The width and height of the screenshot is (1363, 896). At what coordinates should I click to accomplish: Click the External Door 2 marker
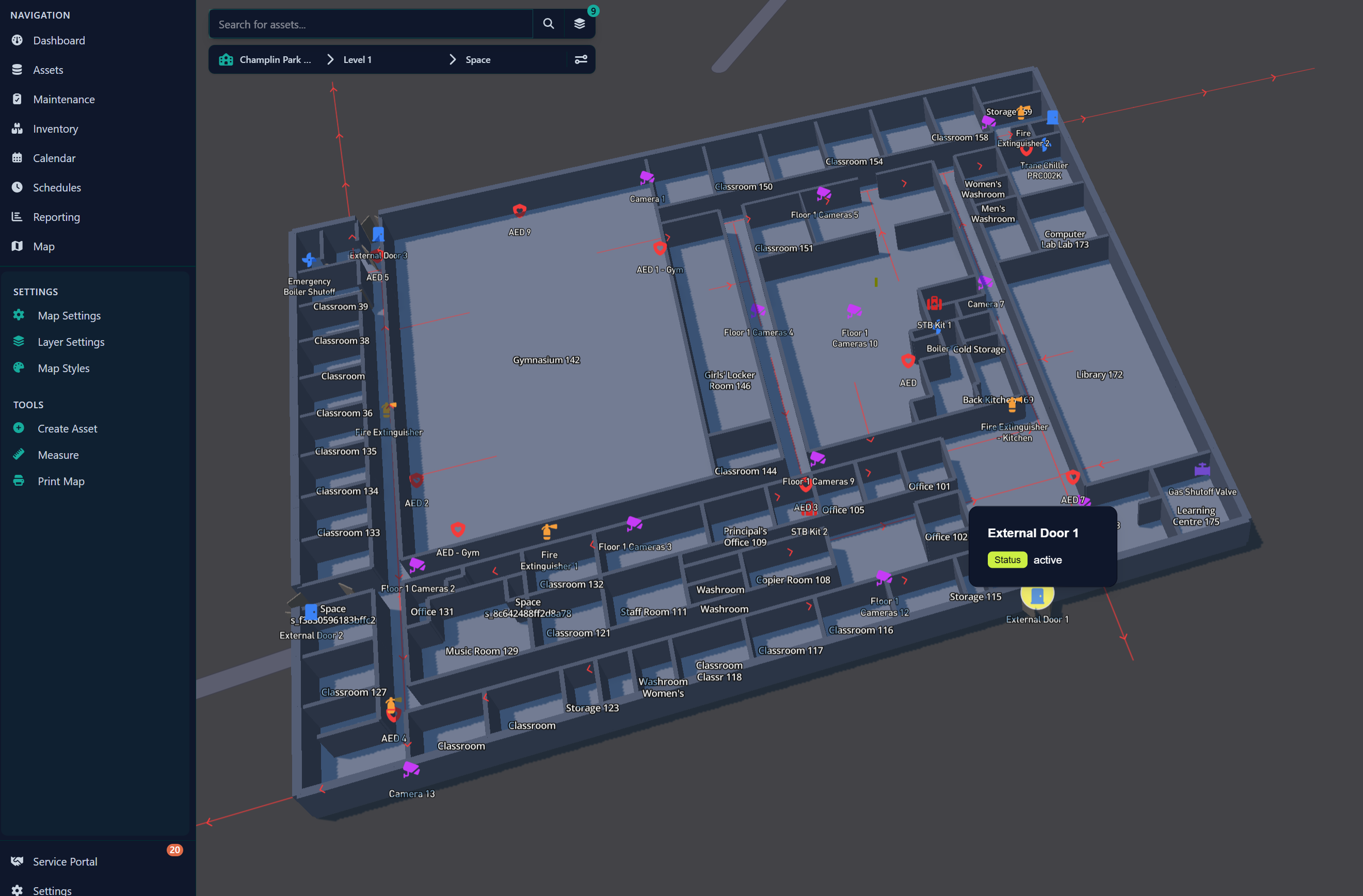(311, 612)
